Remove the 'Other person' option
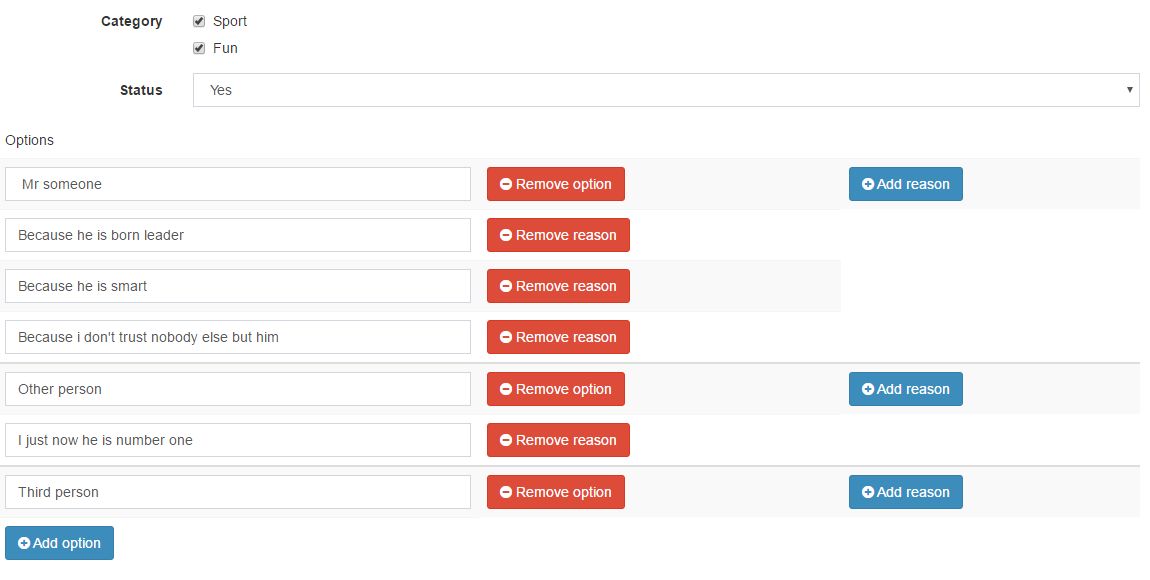 556,389
